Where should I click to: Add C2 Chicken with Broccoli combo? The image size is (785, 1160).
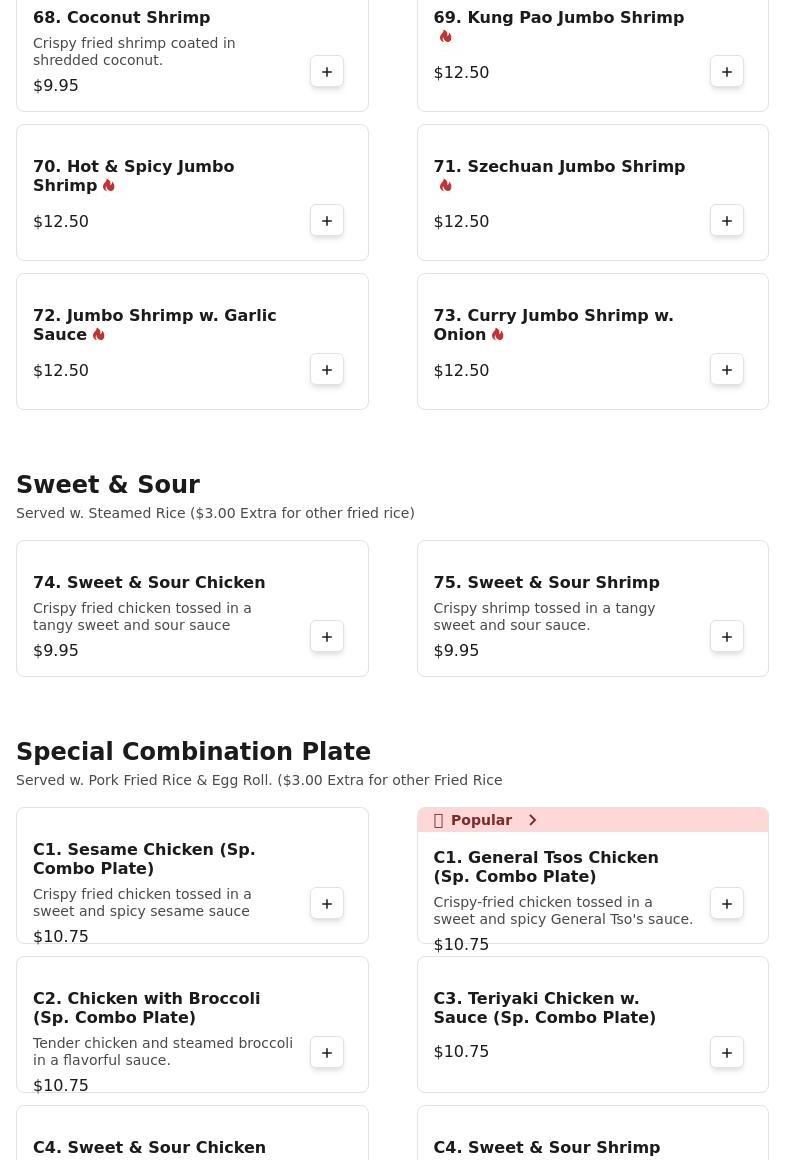[x=327, y=1053]
